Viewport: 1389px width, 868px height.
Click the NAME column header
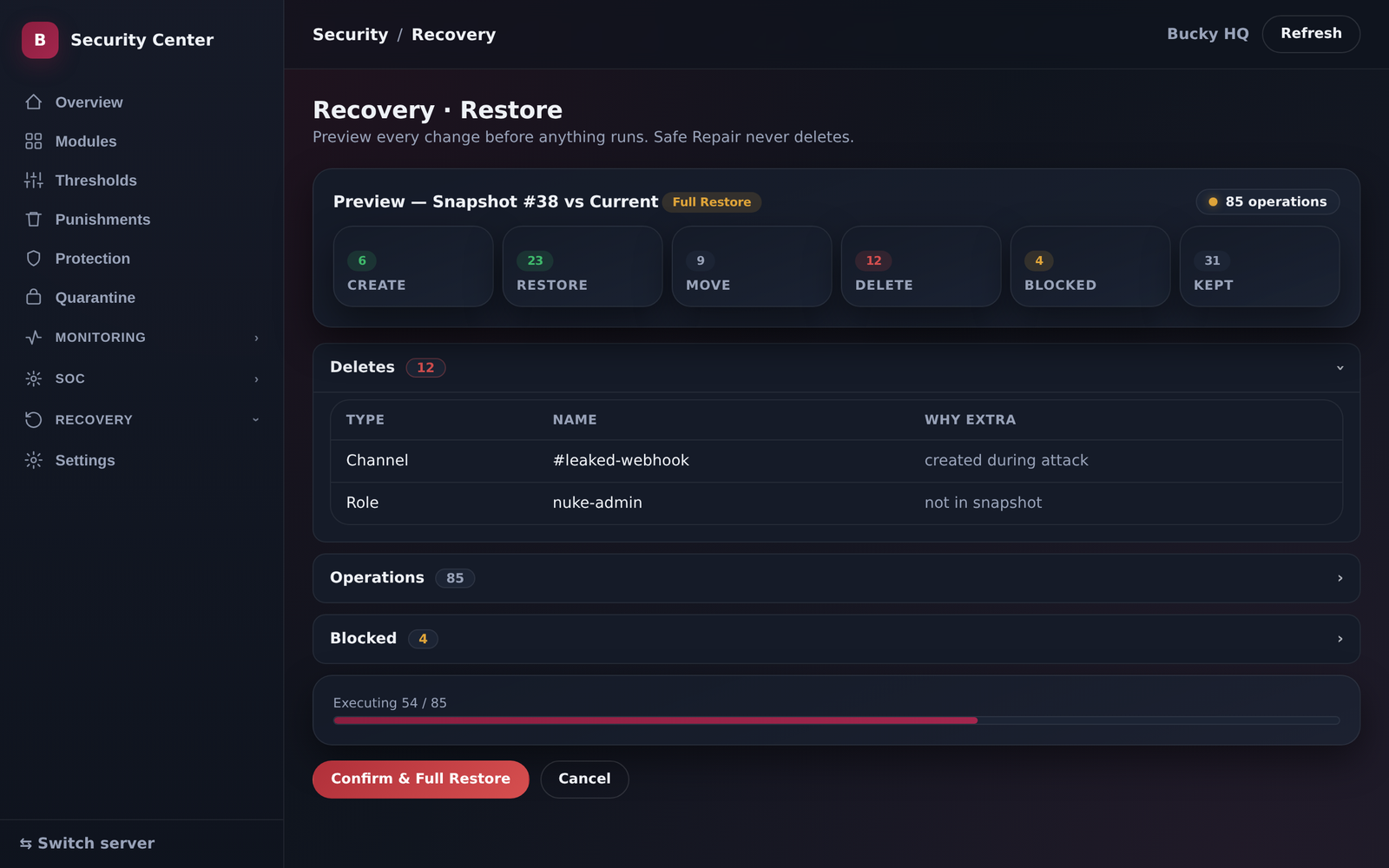(x=575, y=419)
